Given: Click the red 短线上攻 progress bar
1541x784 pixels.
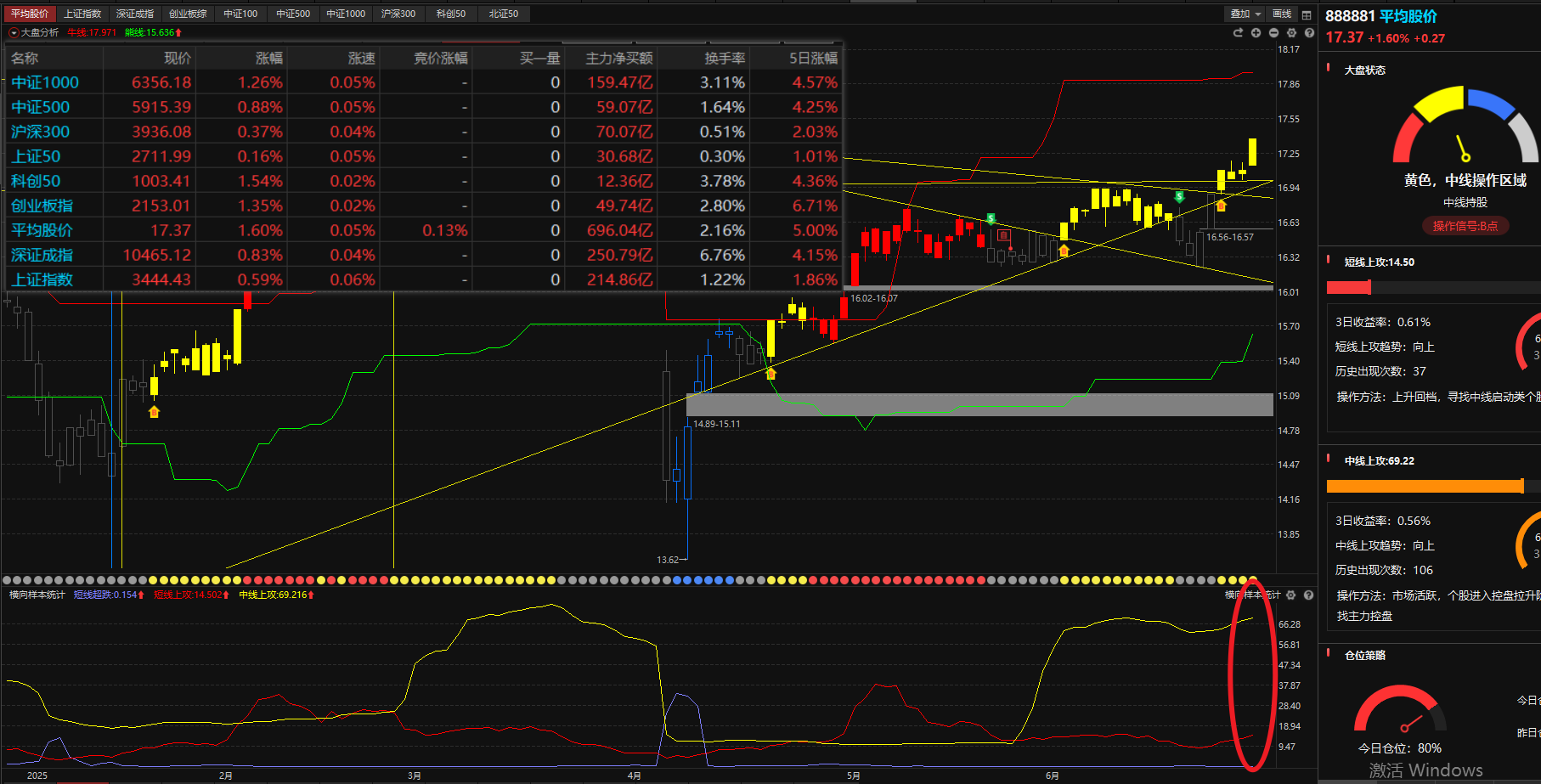Looking at the screenshot, I should point(1349,287).
